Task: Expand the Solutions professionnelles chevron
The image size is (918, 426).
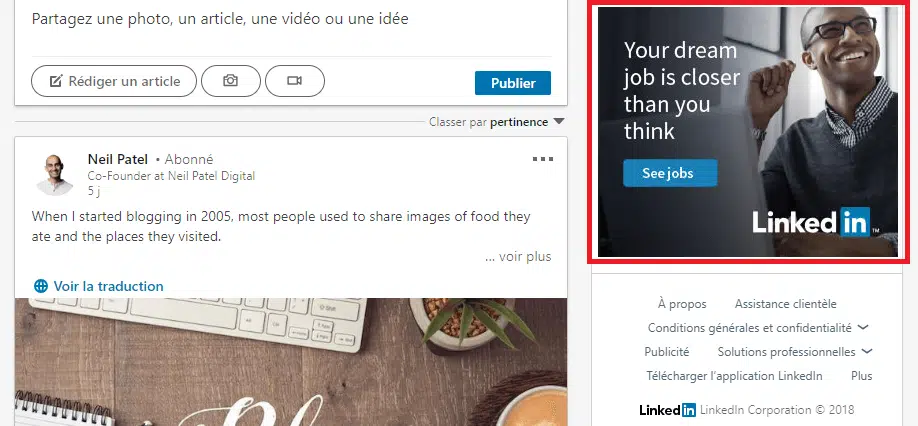Action: [867, 351]
